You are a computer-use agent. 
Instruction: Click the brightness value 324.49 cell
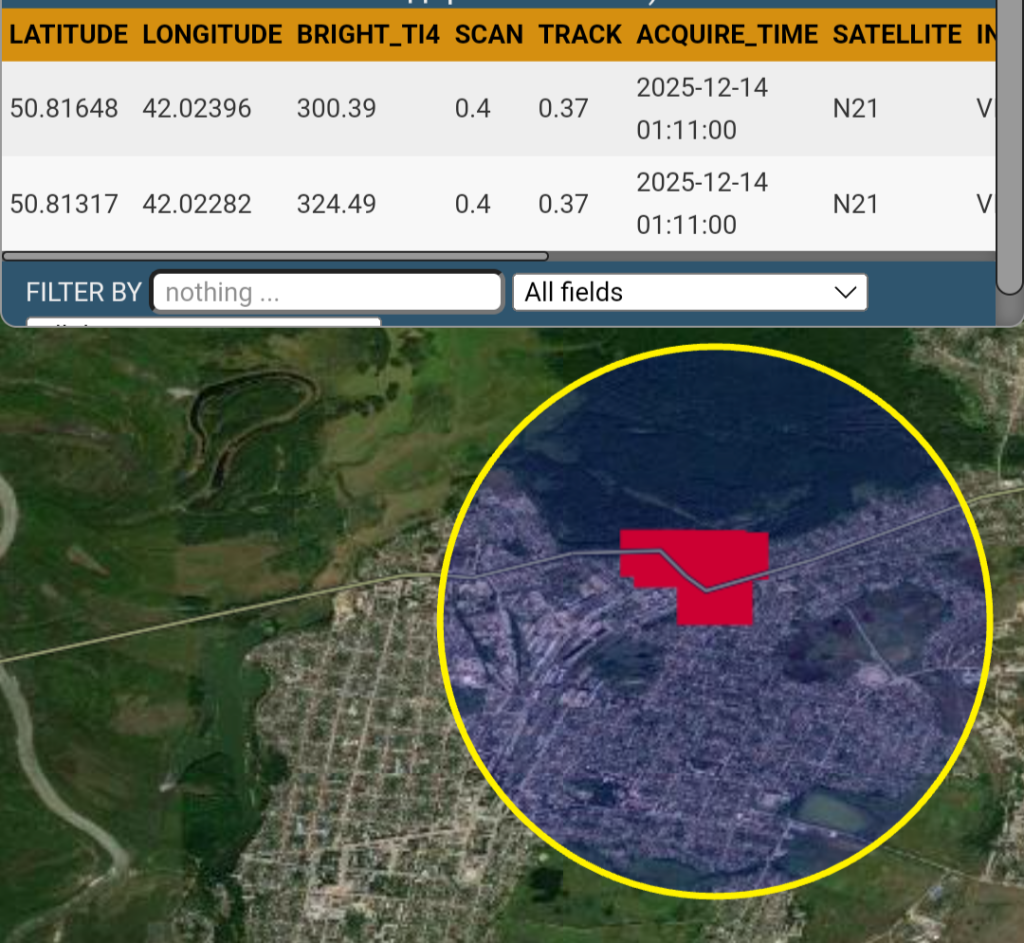point(336,204)
